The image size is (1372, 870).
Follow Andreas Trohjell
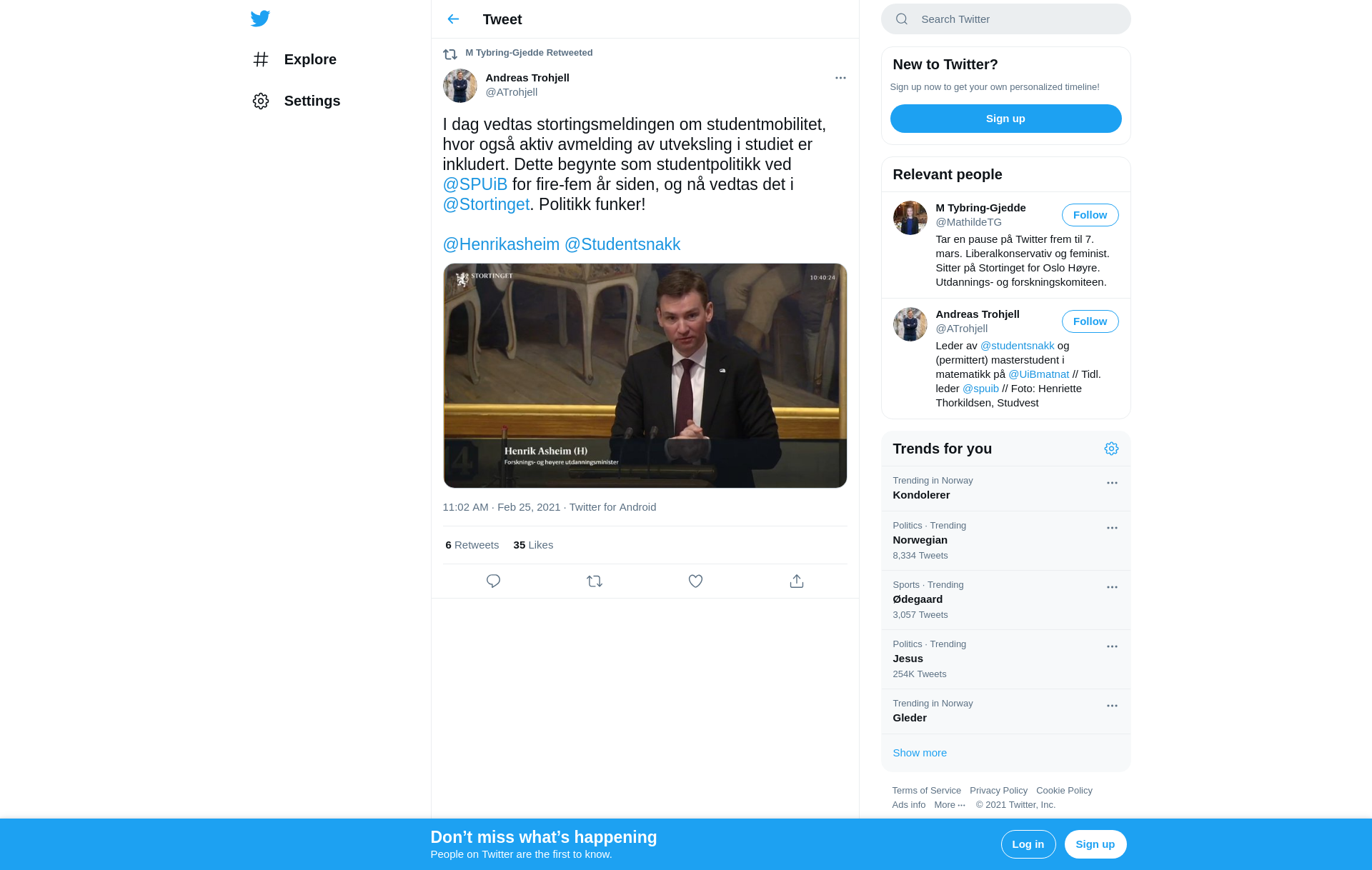(1090, 321)
